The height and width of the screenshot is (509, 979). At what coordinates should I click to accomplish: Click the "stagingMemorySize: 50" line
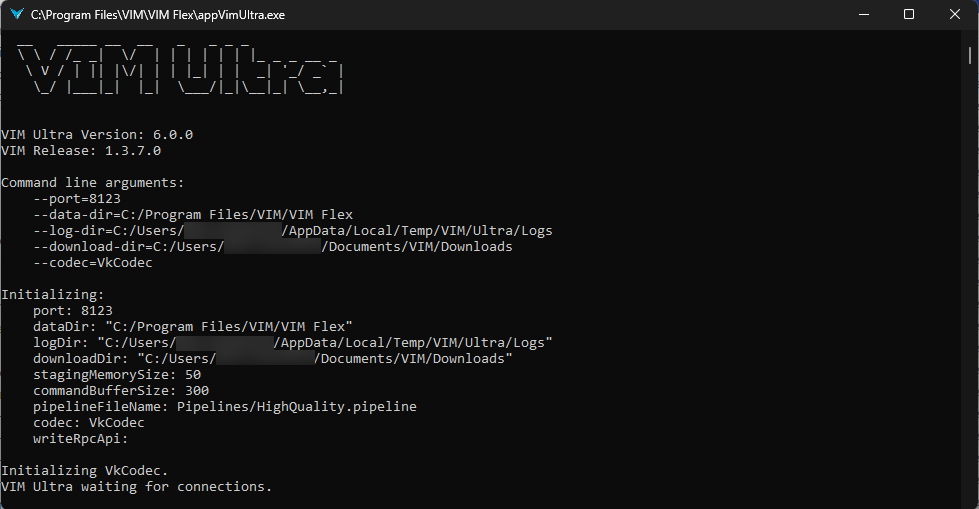pos(117,375)
